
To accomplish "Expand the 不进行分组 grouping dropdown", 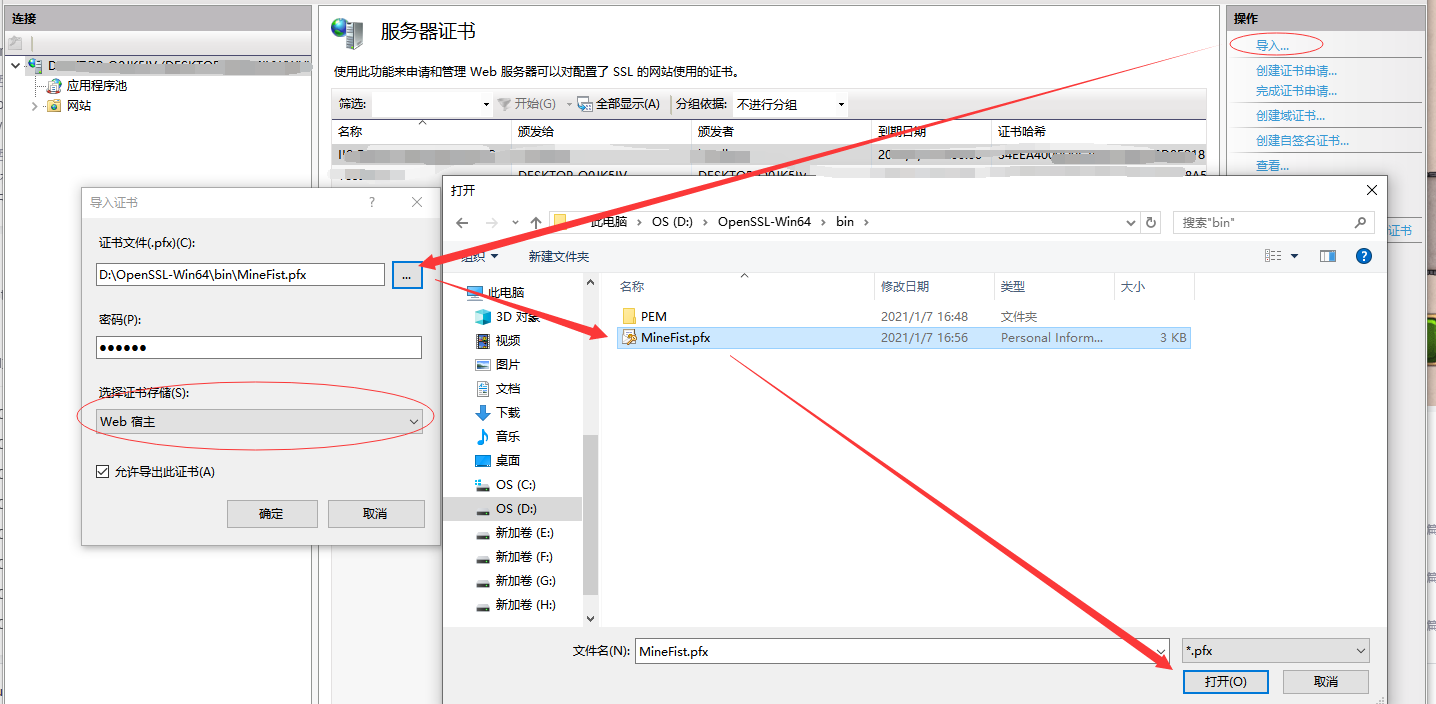I will pyautogui.click(x=842, y=104).
